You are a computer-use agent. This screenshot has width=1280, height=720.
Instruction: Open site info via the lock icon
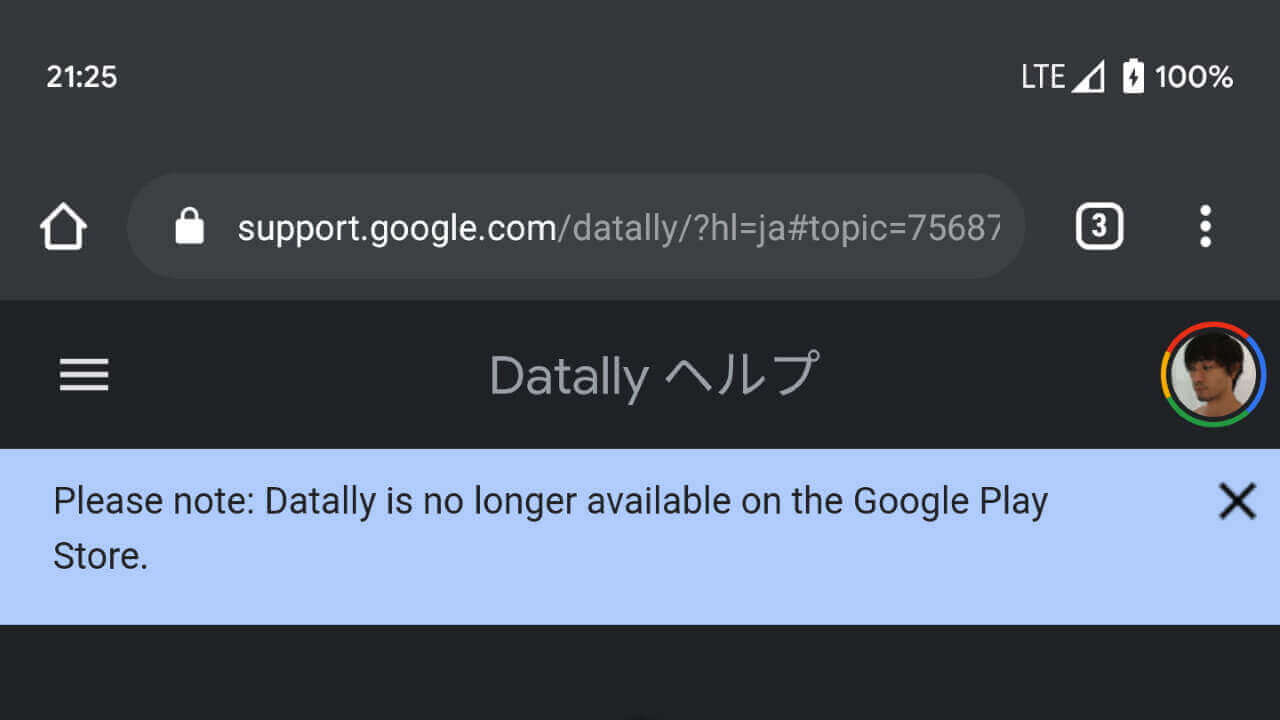point(189,227)
